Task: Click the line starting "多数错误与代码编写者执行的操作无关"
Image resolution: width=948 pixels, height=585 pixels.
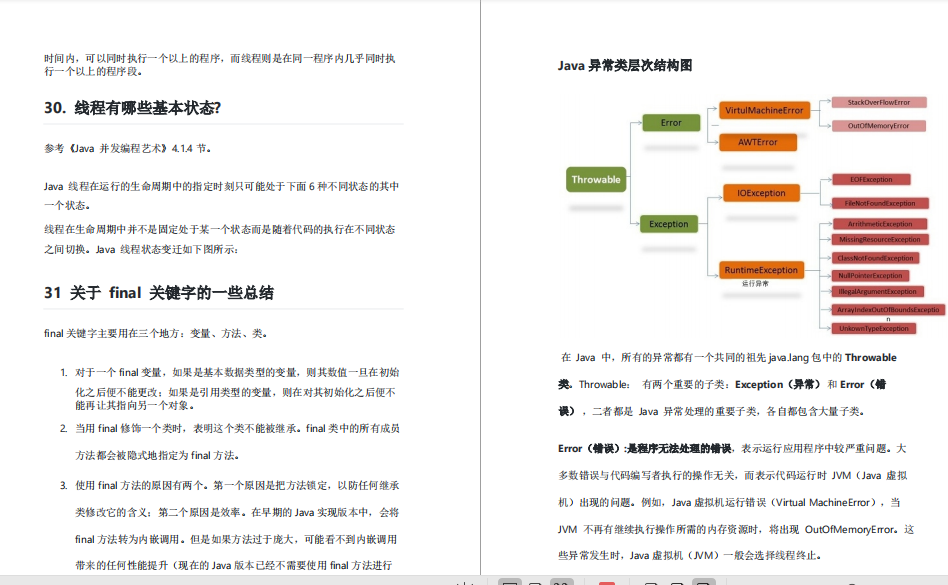Action: 733,476
